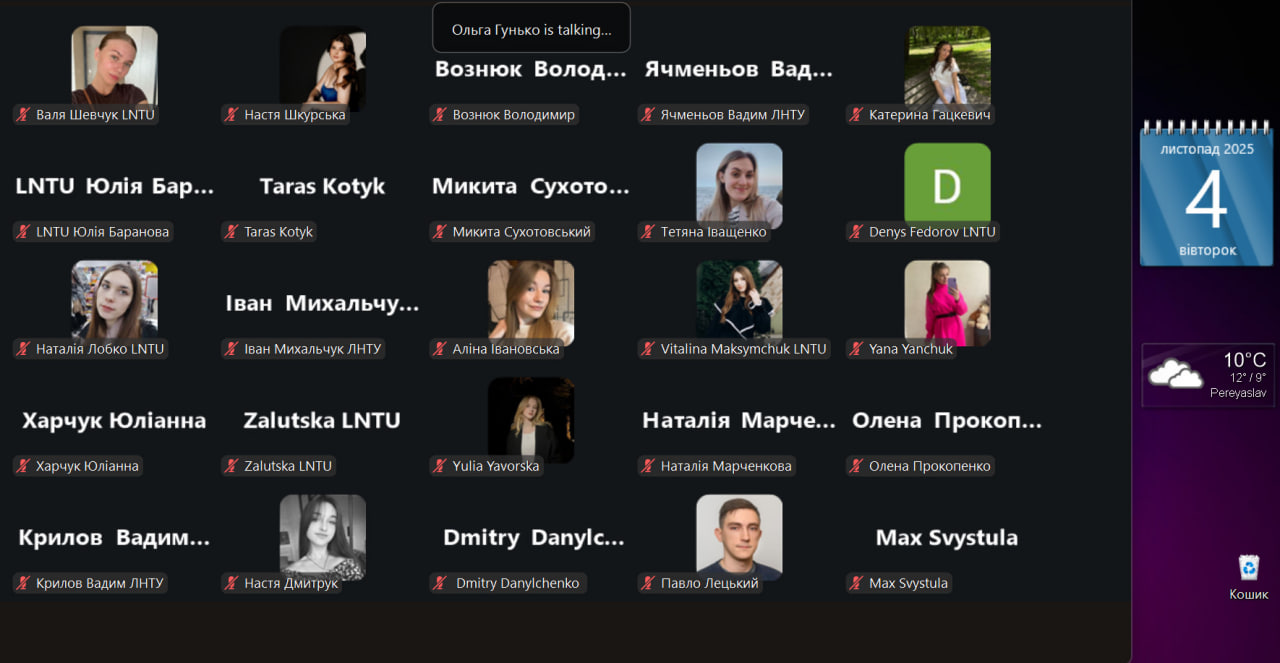The height and width of the screenshot is (663, 1280).
Task: Click the Vitalina Maksymchuk LNTU name label
Action: (x=743, y=349)
